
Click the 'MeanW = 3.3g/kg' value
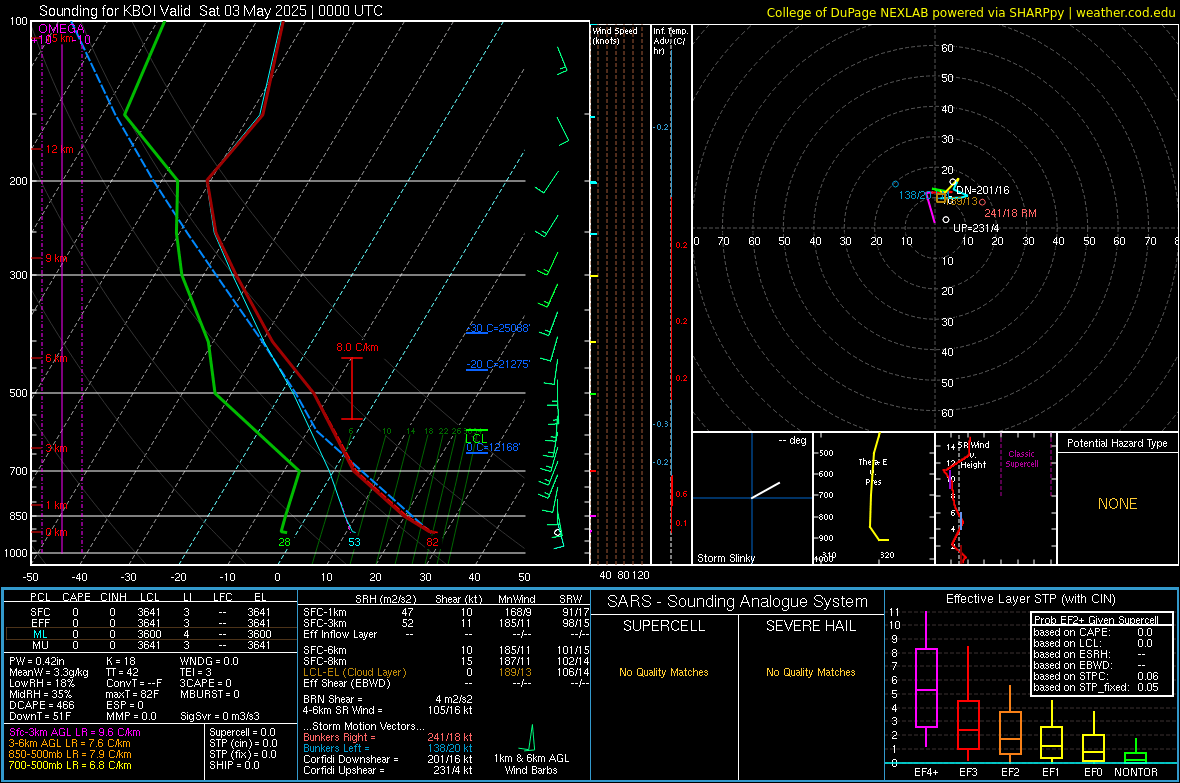tap(48, 672)
